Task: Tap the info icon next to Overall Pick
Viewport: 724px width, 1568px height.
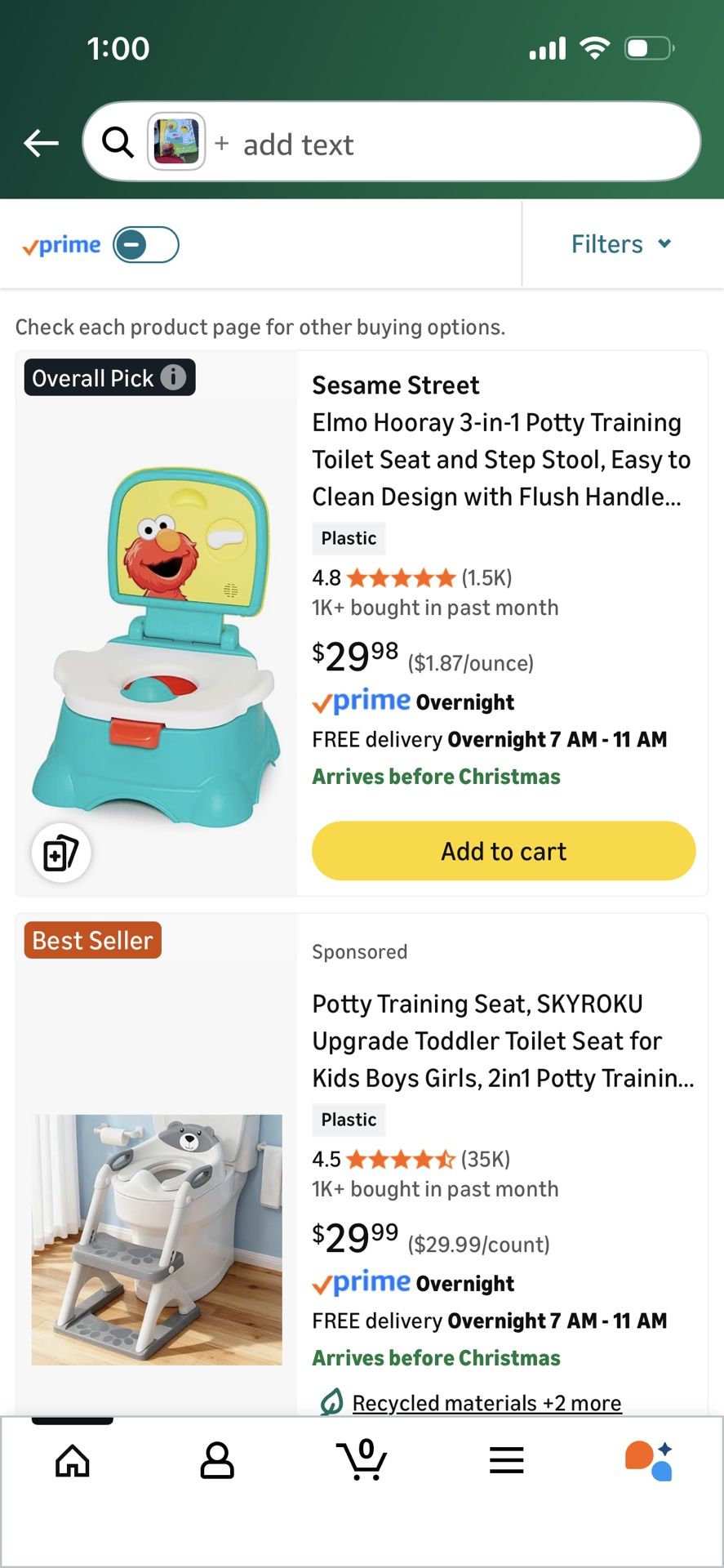Action: 173,377
